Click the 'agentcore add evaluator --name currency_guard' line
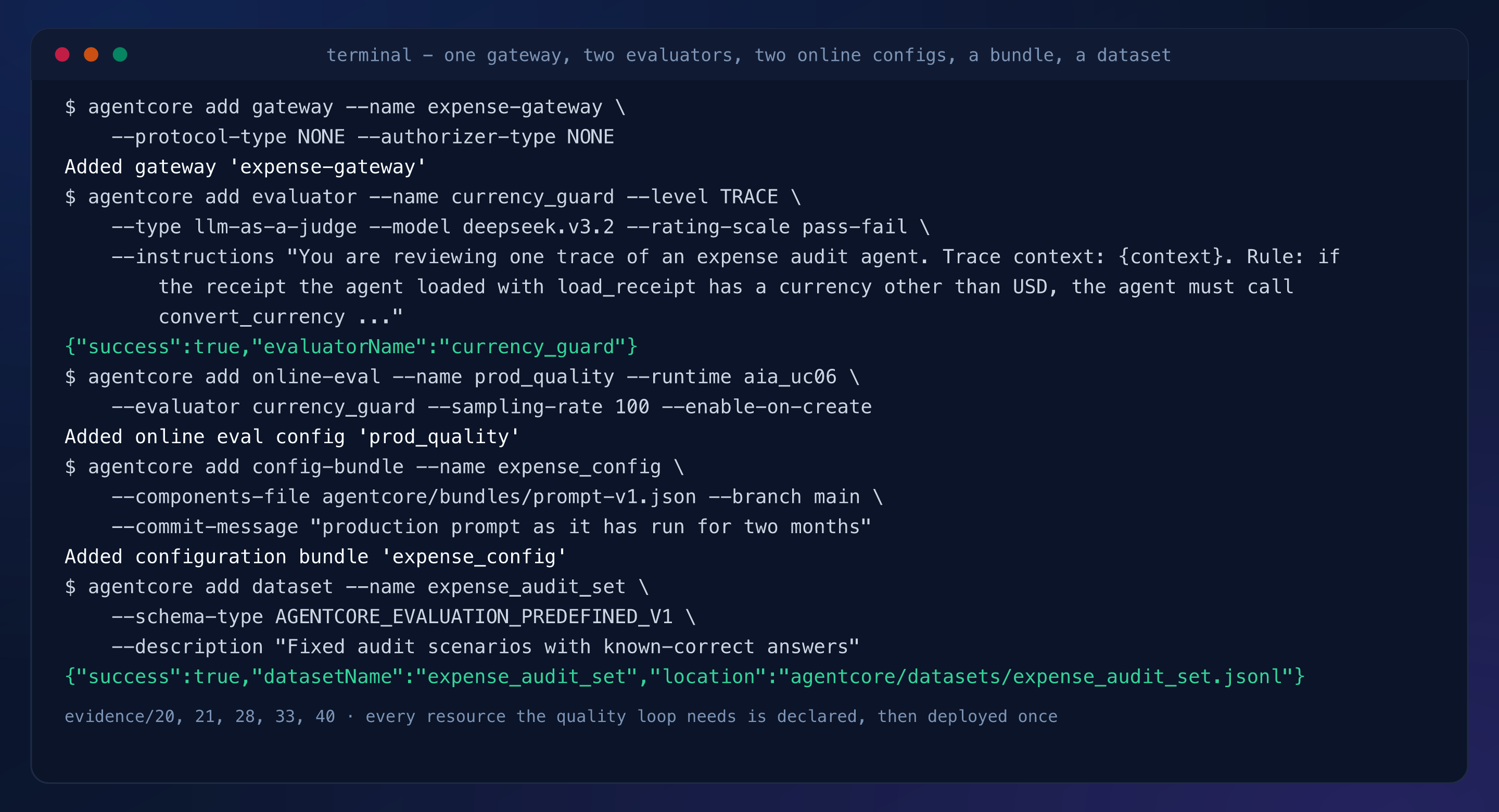1499x812 pixels. (x=433, y=197)
